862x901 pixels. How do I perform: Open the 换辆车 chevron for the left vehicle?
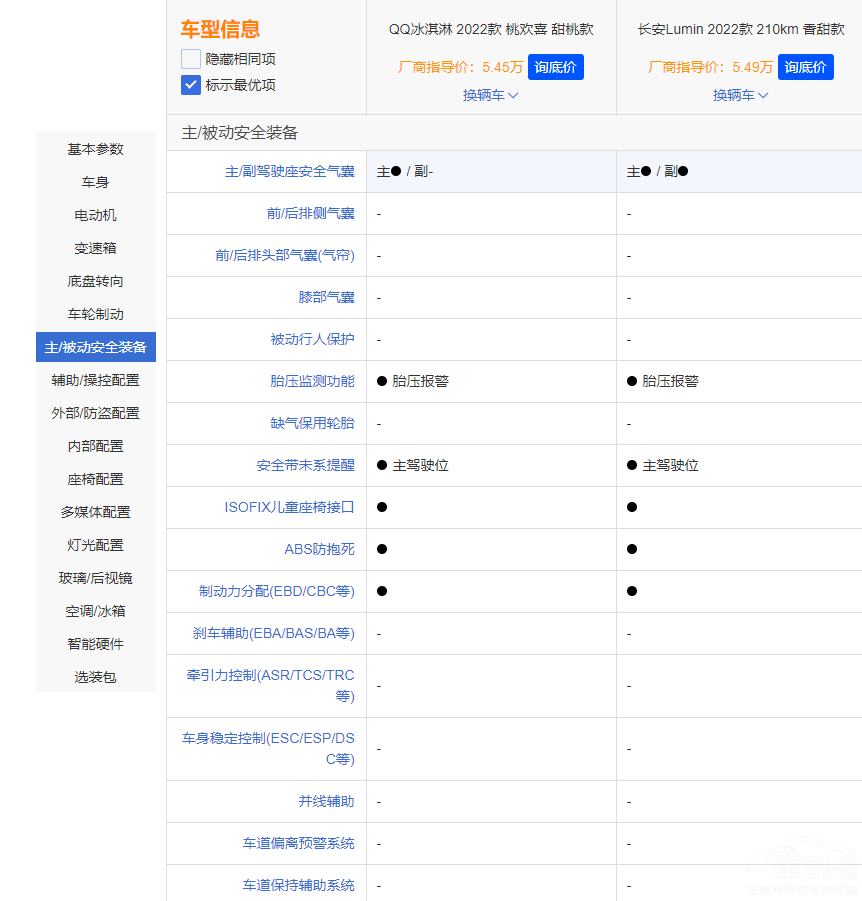490,95
